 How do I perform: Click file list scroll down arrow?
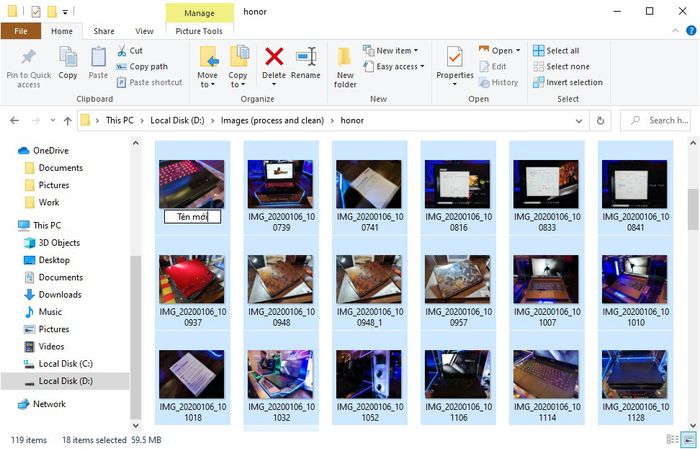point(693,425)
